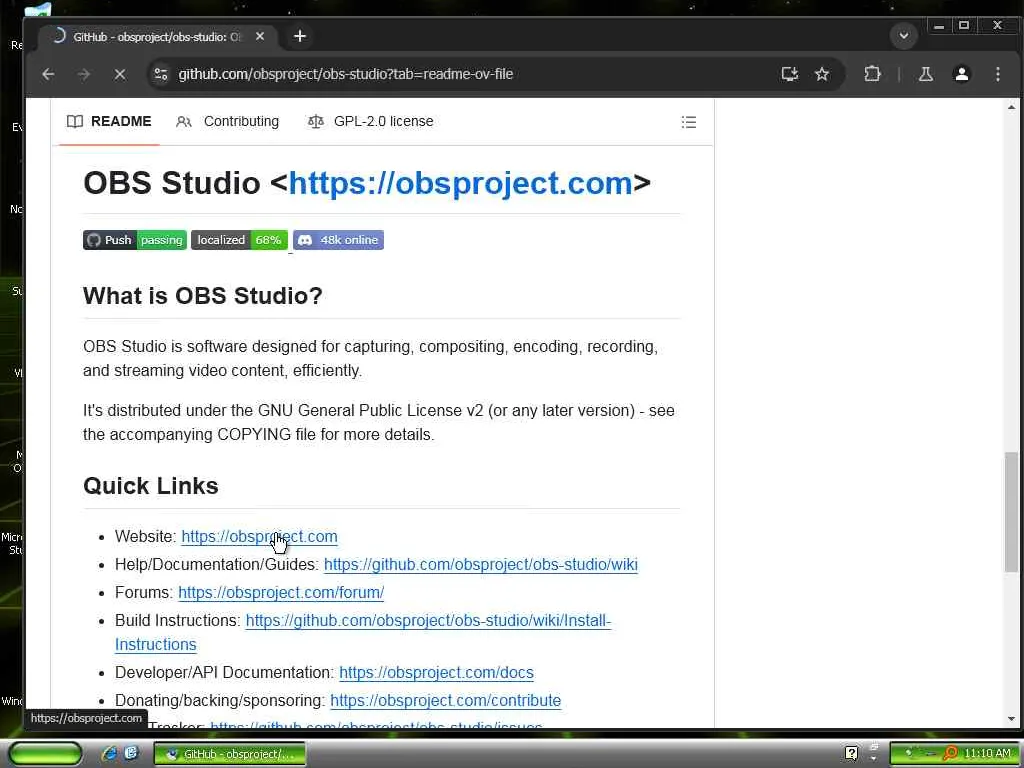Viewport: 1024px width, 768px height.
Task: Click the "Quick Links" heading
Action: click(151, 486)
